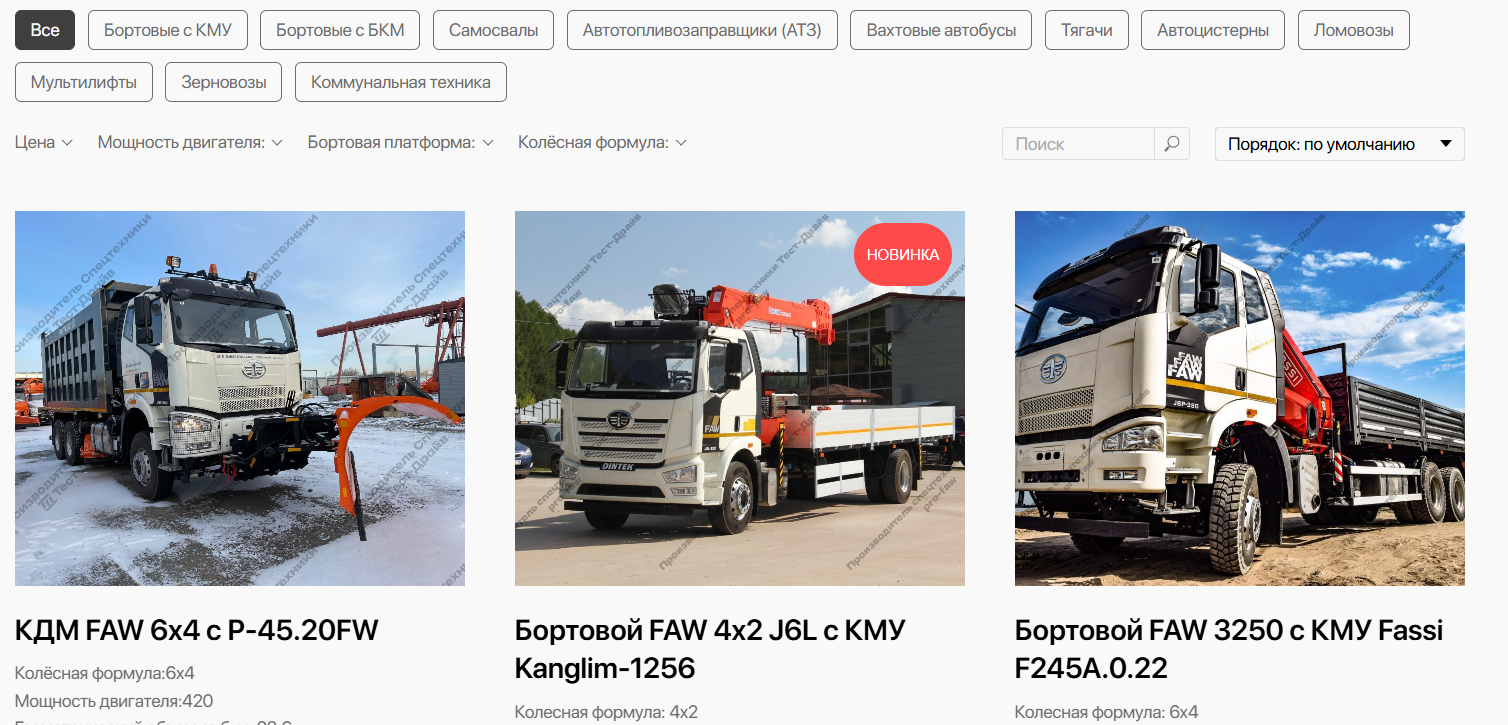Open КДМ FAW 6x4 truck photo
Screen dimensions: 1508x725
point(240,398)
